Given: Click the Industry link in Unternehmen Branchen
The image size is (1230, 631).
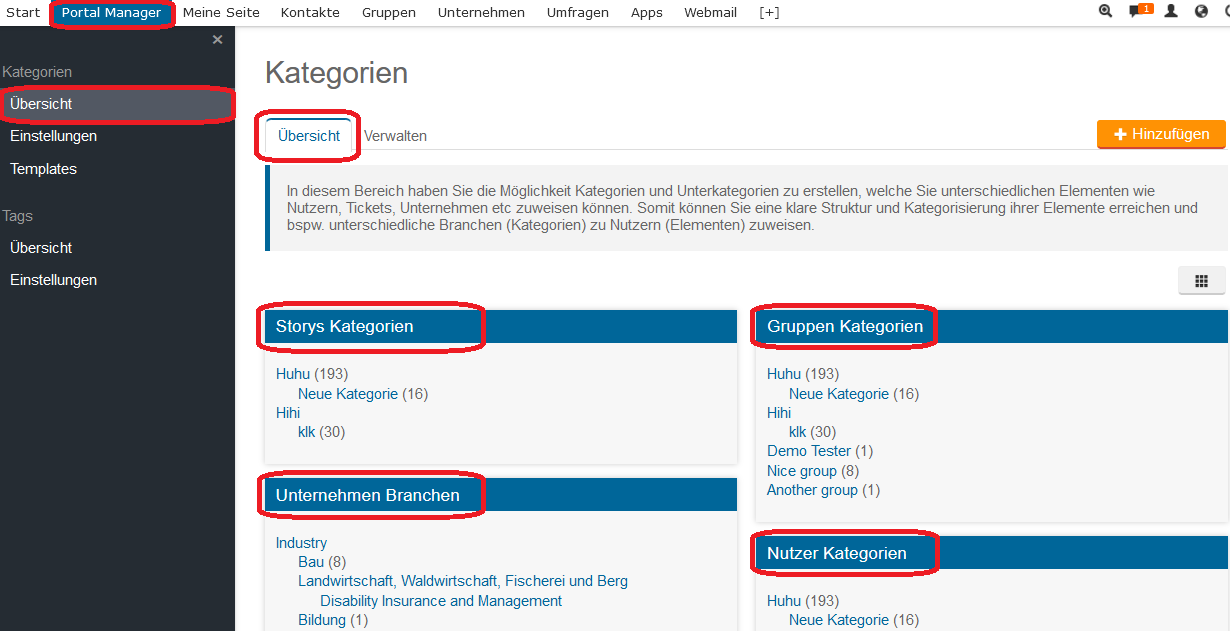Looking at the screenshot, I should 301,543.
